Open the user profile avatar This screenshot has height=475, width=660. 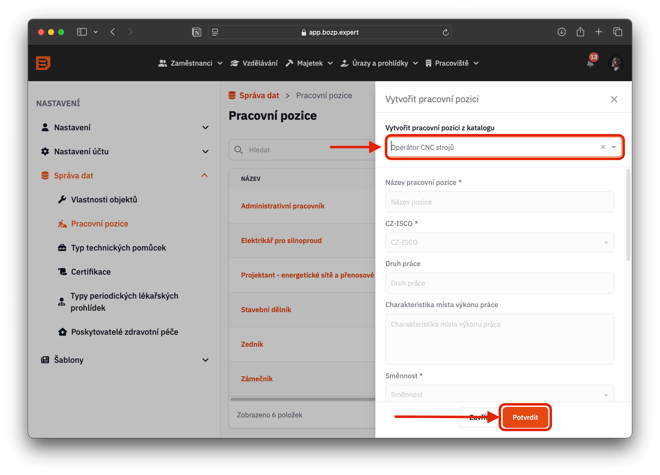click(x=616, y=64)
